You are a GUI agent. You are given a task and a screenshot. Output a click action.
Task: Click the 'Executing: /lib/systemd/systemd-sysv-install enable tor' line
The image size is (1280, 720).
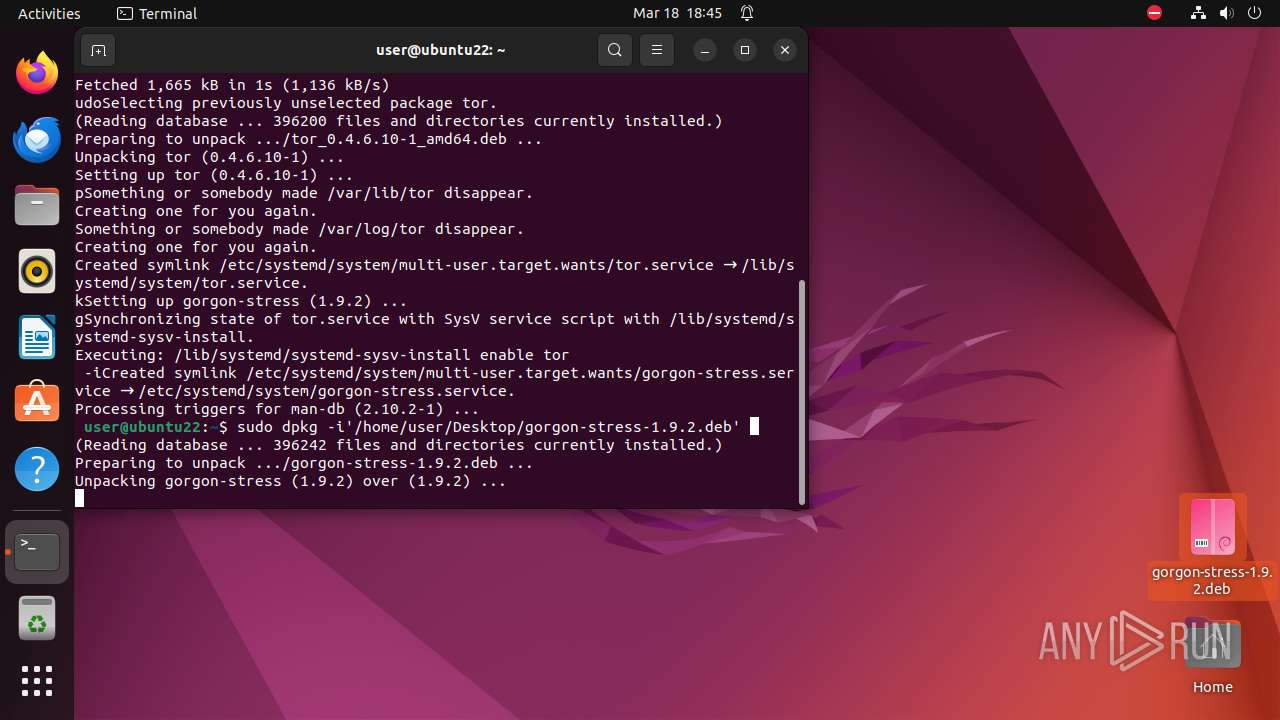click(322, 355)
